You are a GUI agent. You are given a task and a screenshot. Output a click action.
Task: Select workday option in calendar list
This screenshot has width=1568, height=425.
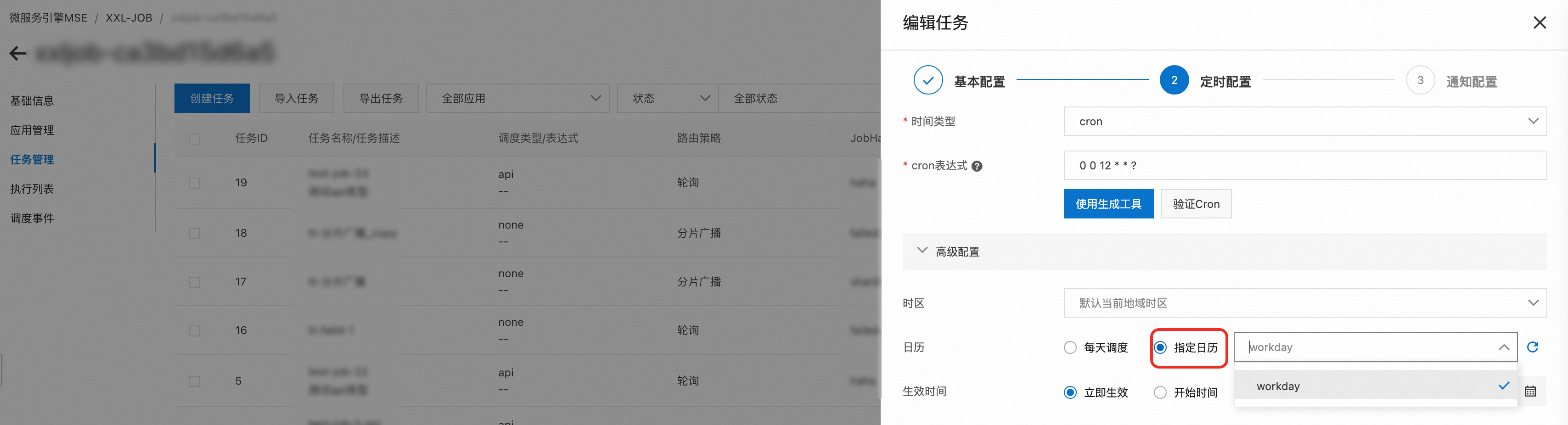(x=1376, y=386)
